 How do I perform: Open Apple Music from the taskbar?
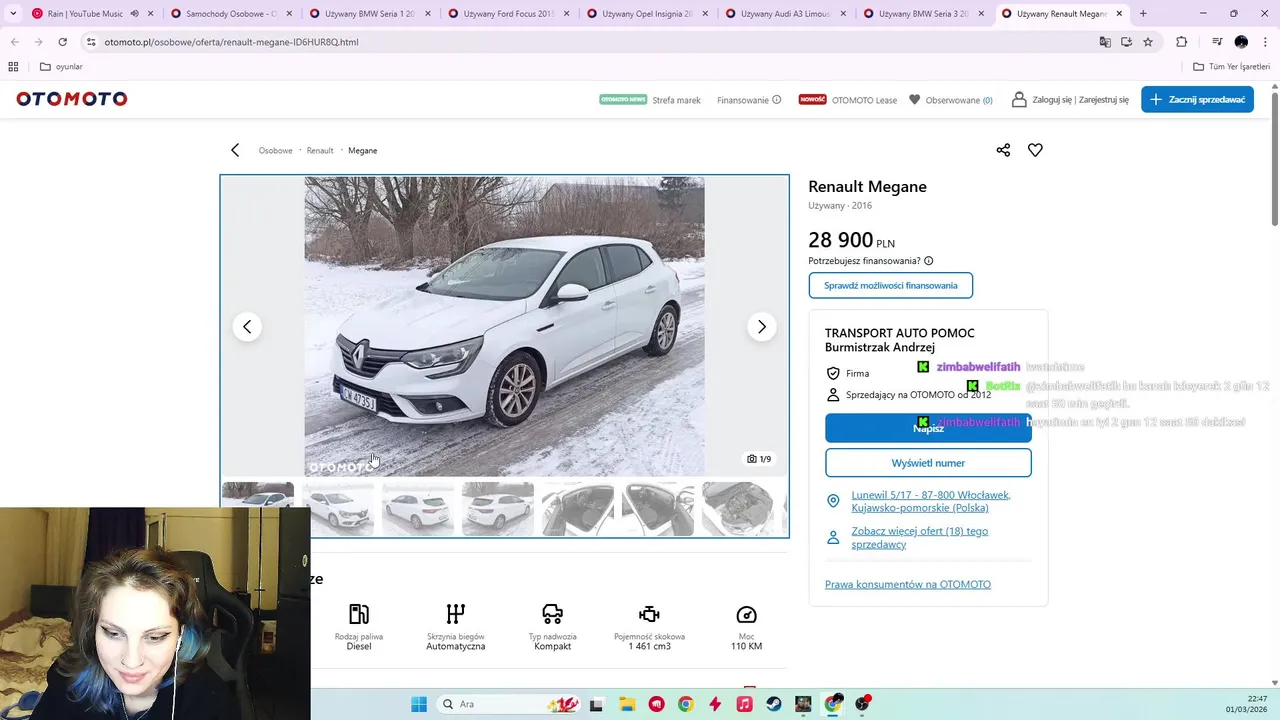tap(744, 704)
